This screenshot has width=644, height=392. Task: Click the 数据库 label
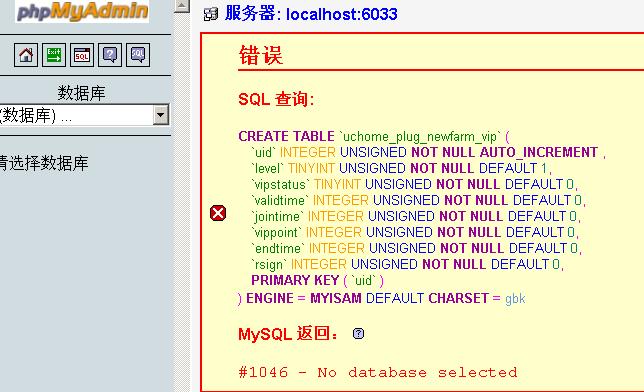(x=81, y=93)
